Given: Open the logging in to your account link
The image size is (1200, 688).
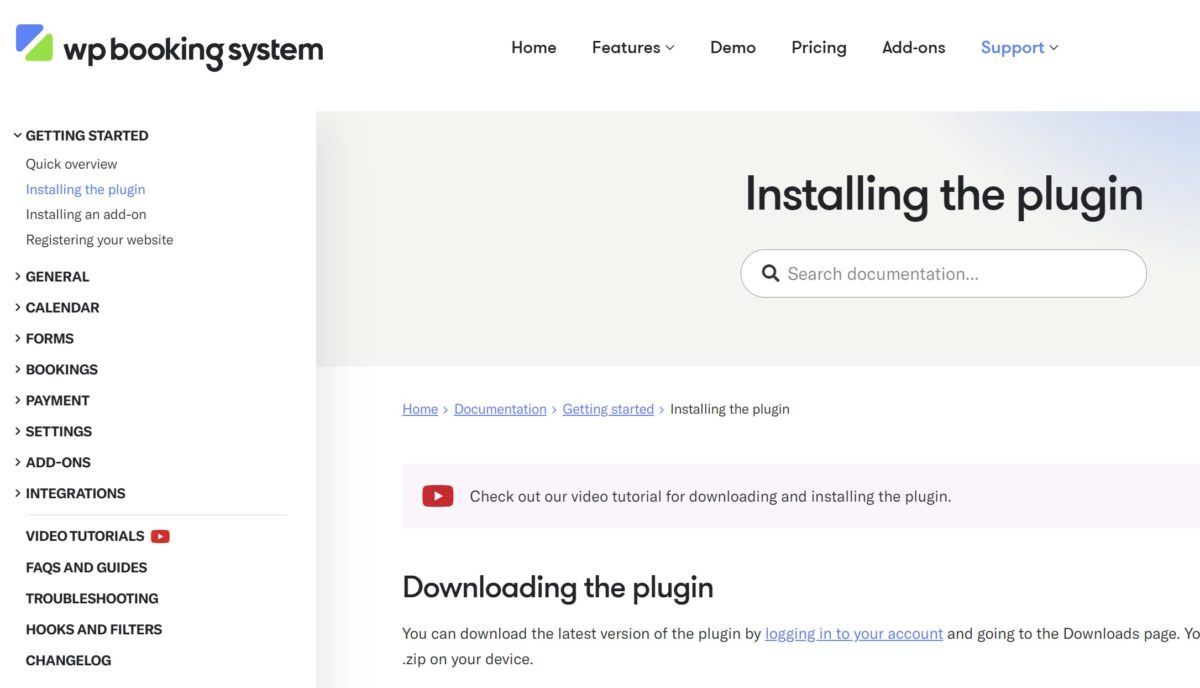Looking at the screenshot, I should point(854,633).
